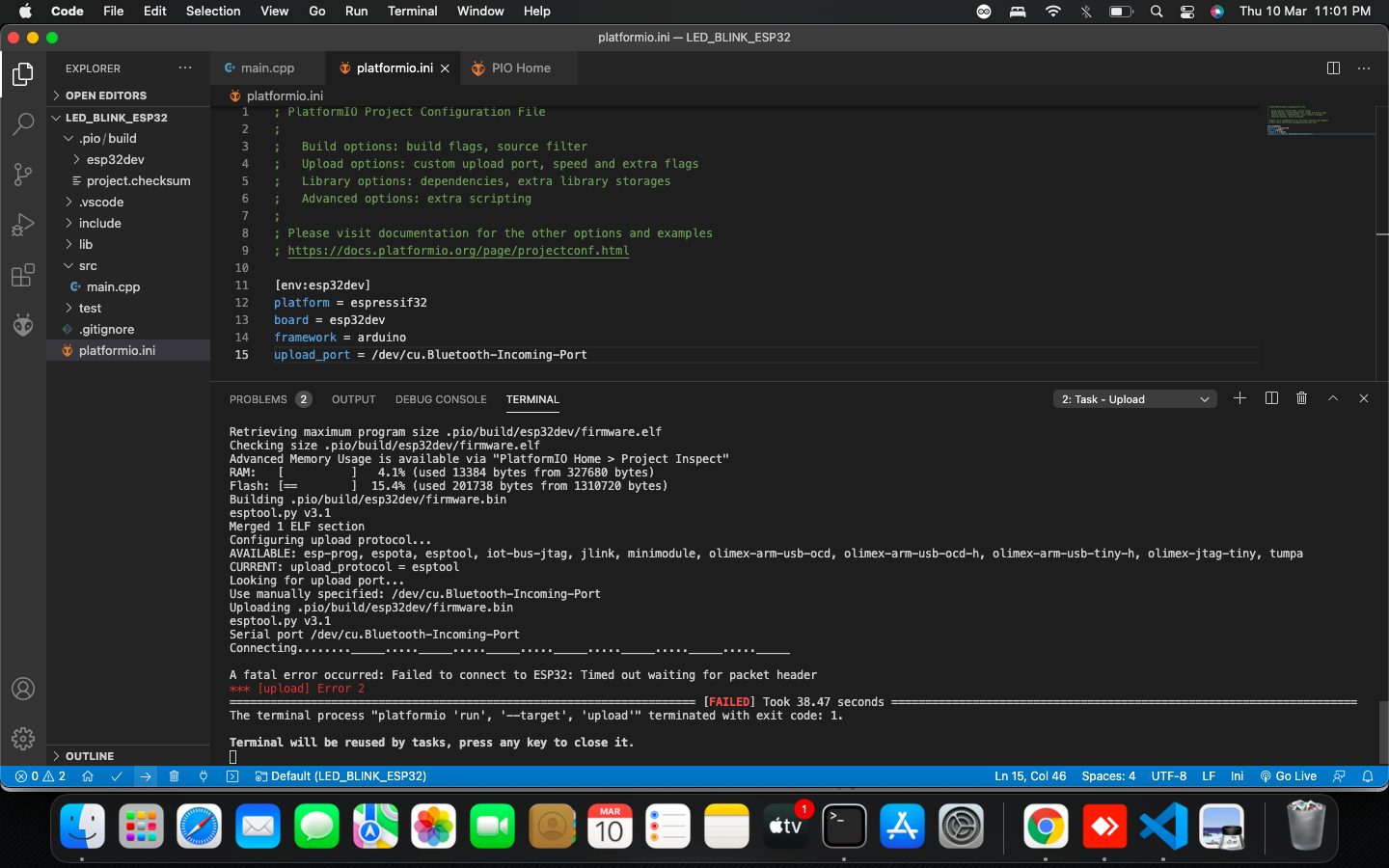Open the docs.platformio.org projectconf link

click(x=458, y=251)
